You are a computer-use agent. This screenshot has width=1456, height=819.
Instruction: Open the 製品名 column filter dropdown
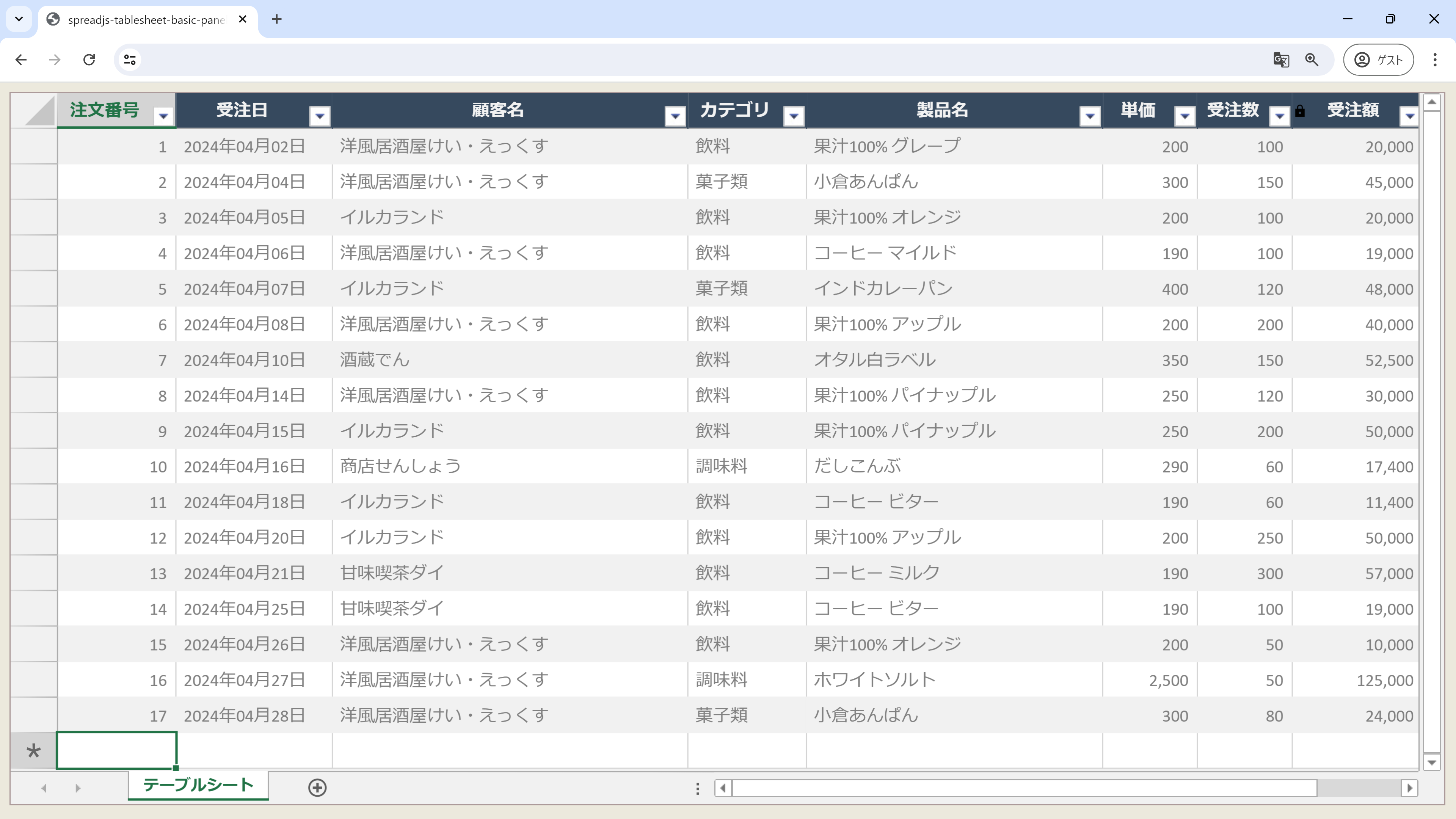1090,116
